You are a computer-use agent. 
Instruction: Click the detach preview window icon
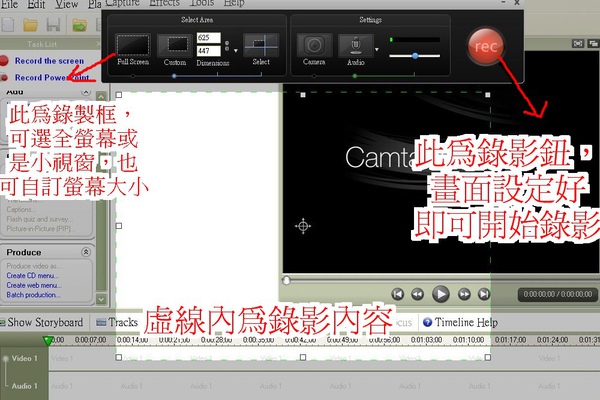pos(593,44)
